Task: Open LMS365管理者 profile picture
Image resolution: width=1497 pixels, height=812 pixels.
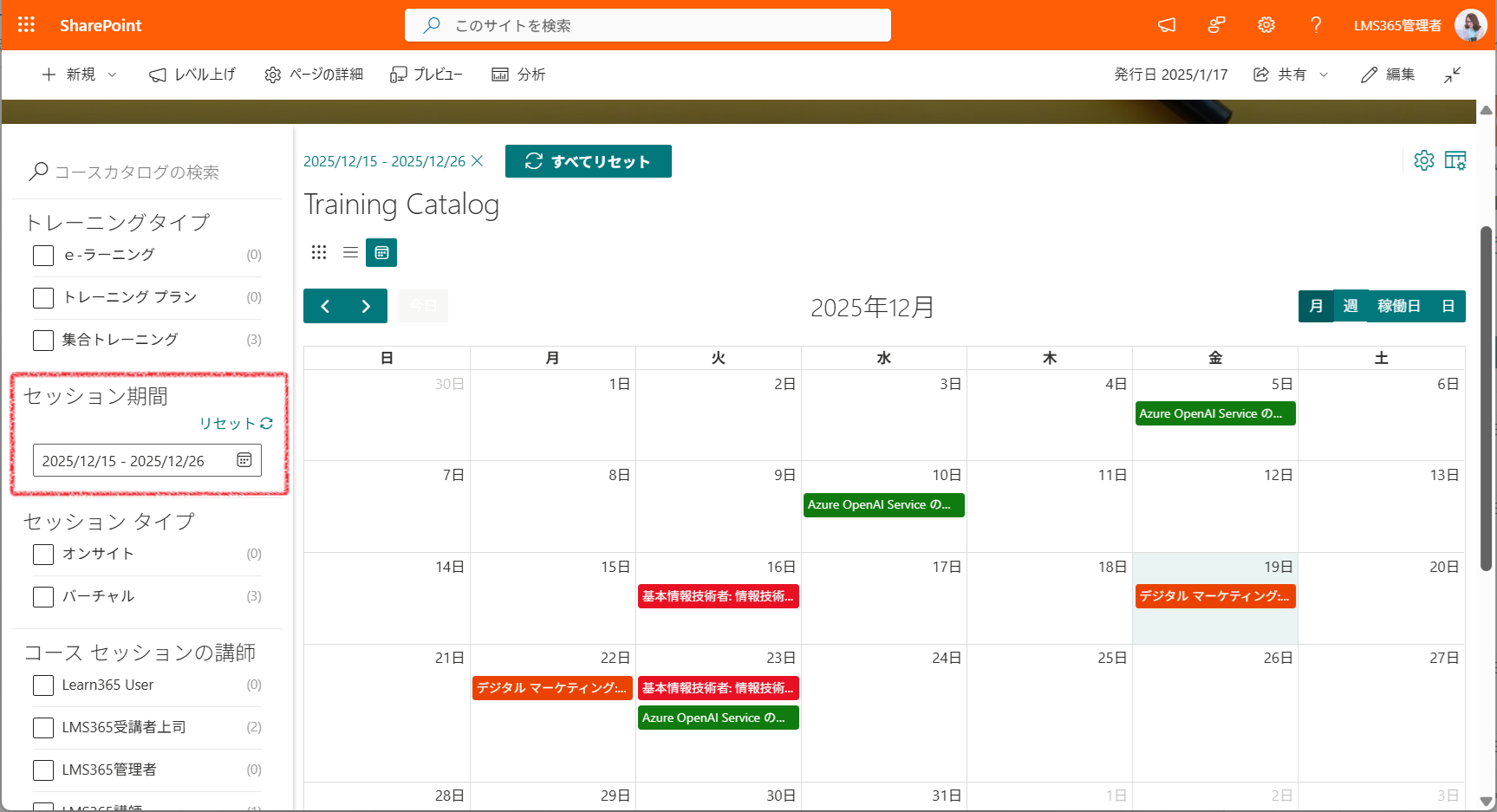Action: point(1470,25)
